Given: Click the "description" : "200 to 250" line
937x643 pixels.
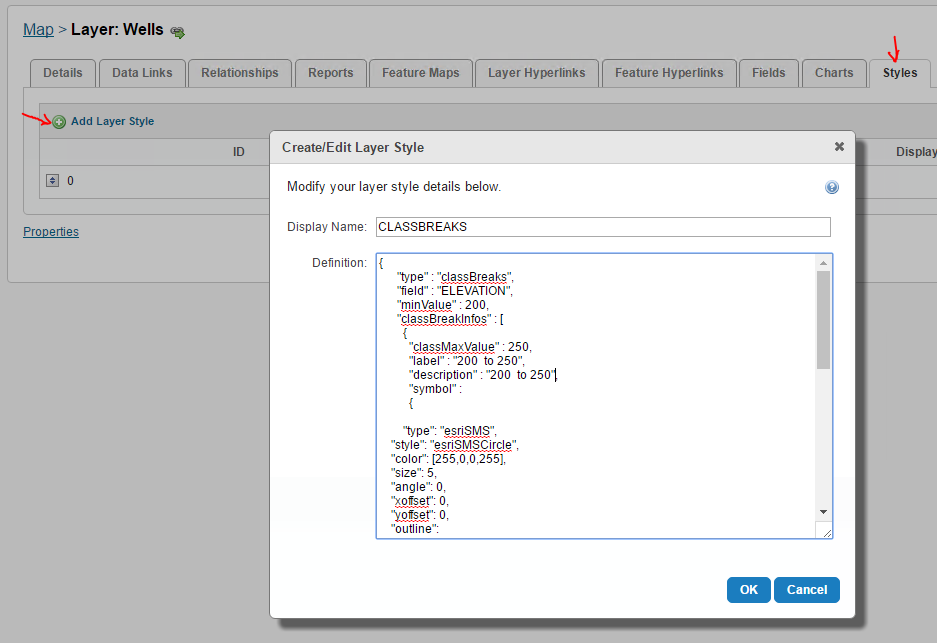Looking at the screenshot, I should 482,375.
